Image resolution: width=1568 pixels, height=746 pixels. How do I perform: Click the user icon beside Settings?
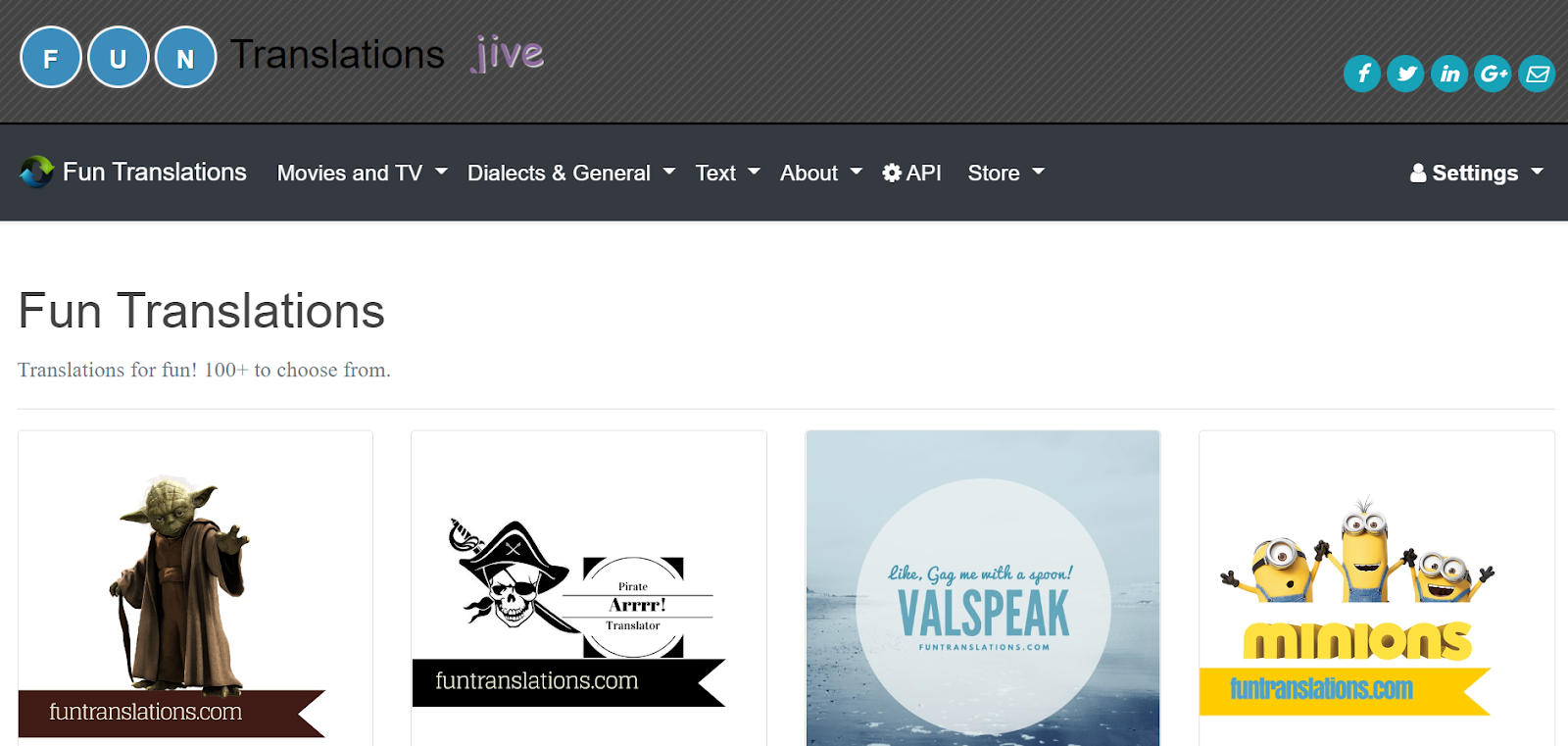tap(1418, 174)
